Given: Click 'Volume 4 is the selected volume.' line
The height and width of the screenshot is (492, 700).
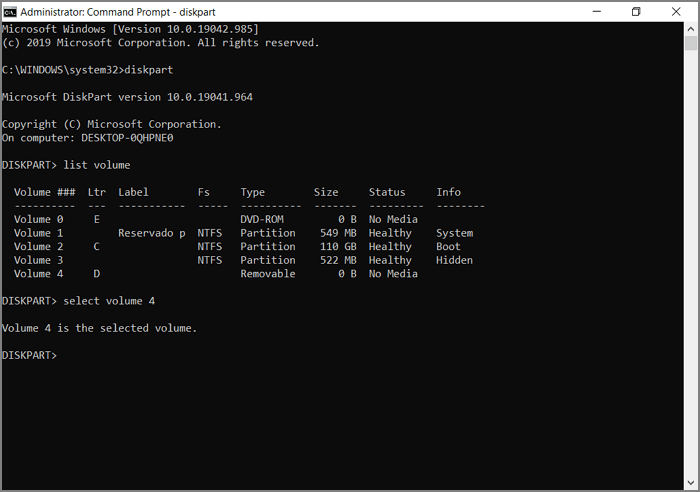Looking at the screenshot, I should click(99, 328).
